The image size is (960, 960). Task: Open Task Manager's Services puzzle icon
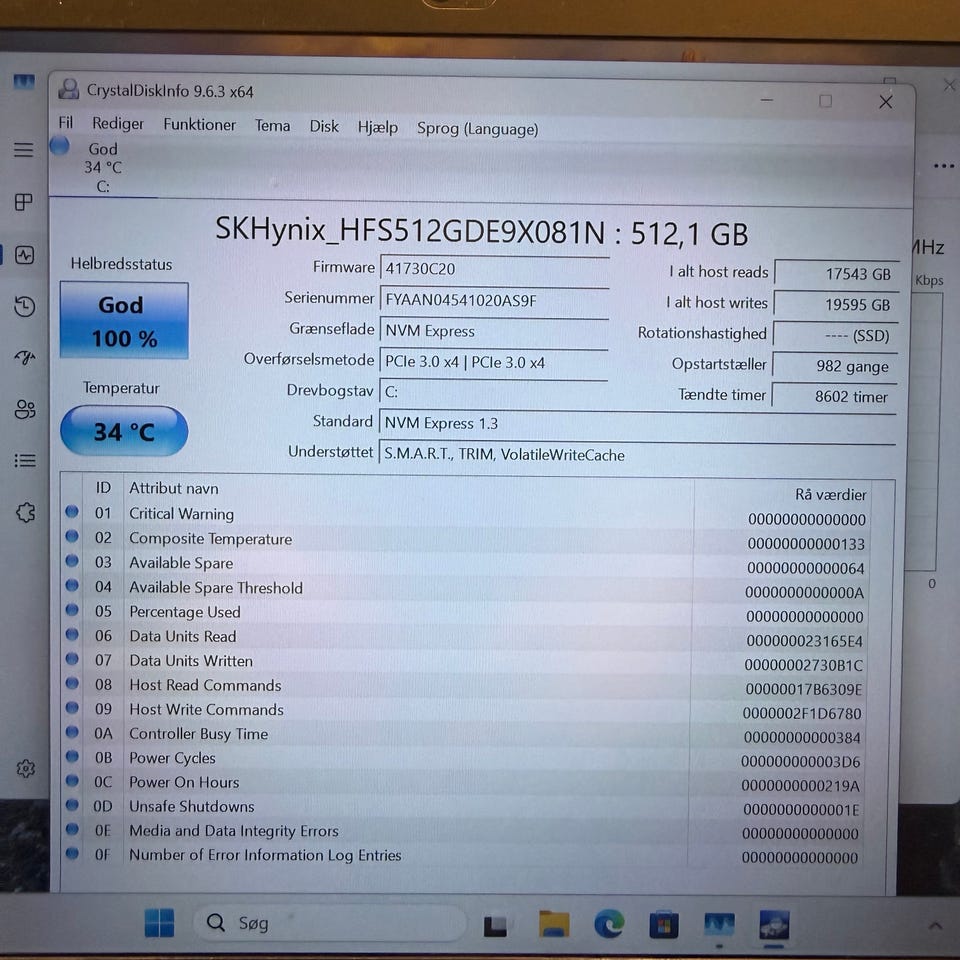coord(25,512)
